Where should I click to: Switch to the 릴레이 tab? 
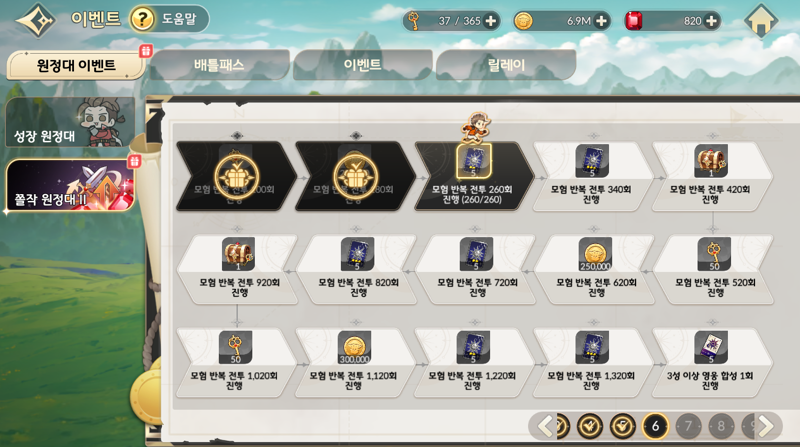tap(506, 65)
